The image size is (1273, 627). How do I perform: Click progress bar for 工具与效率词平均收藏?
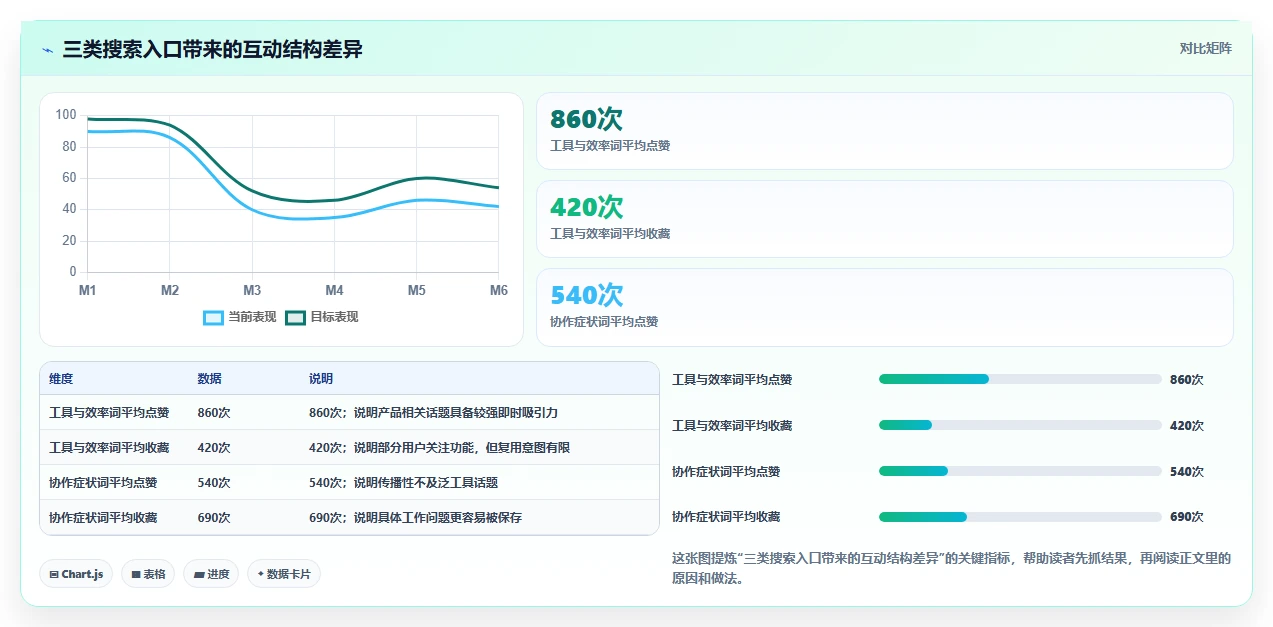tap(1020, 425)
